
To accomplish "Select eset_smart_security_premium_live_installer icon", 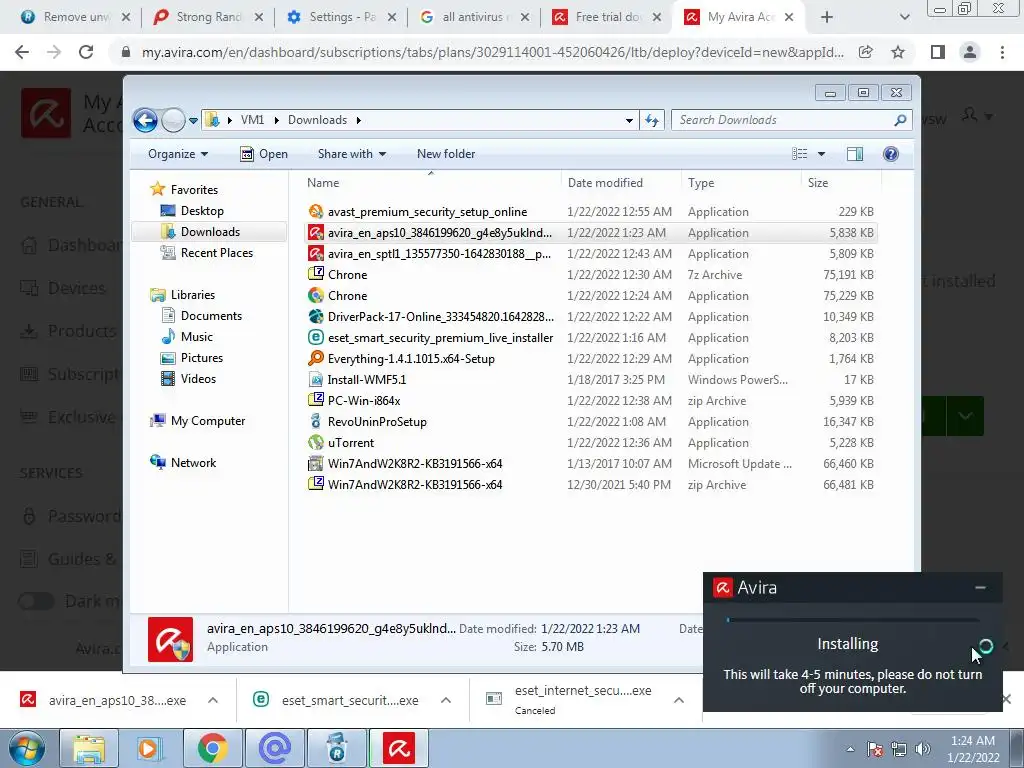I will click(315, 338).
